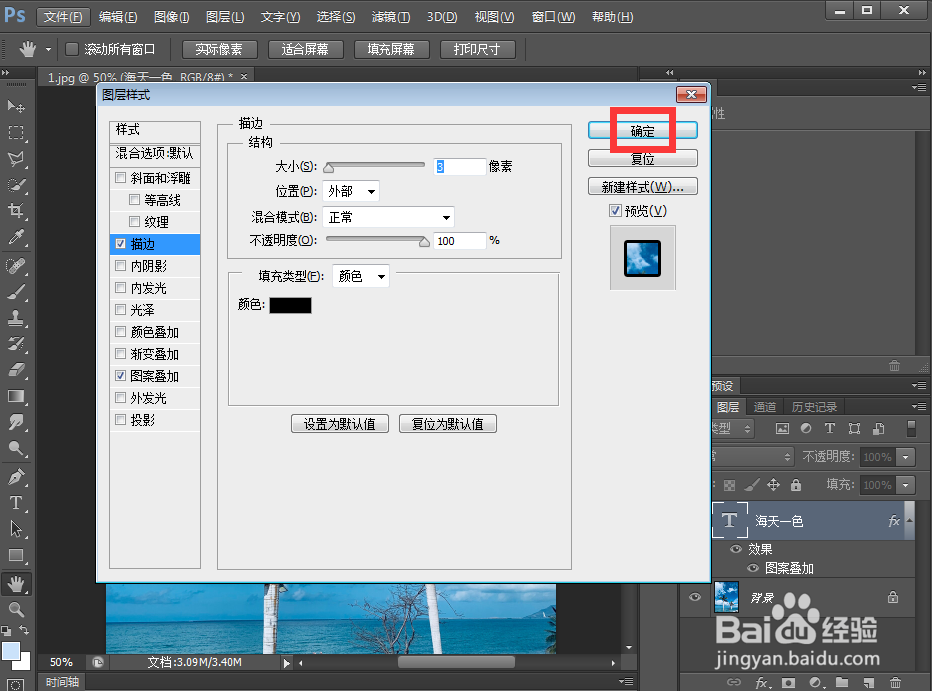Click the black 颜色 stroke color swatch

[290, 305]
